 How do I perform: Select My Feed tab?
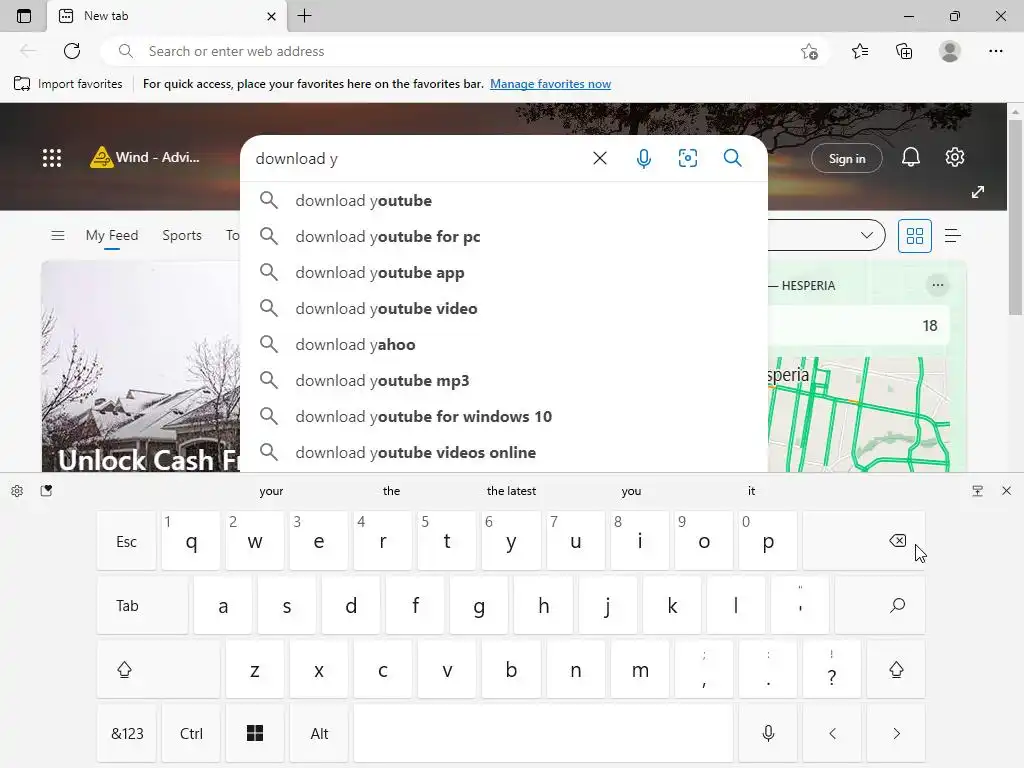(112, 235)
